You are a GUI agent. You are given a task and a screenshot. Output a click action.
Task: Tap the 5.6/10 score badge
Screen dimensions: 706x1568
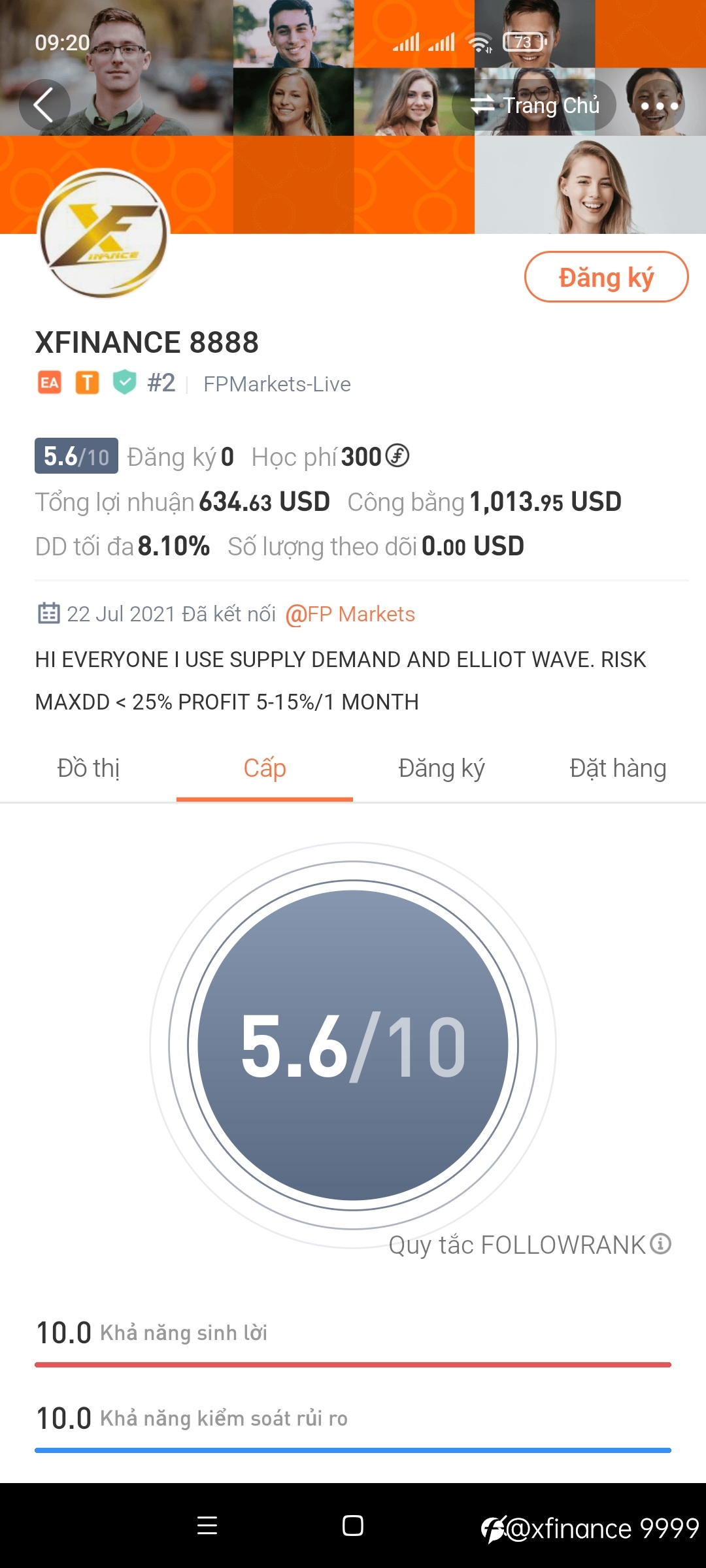coord(76,456)
